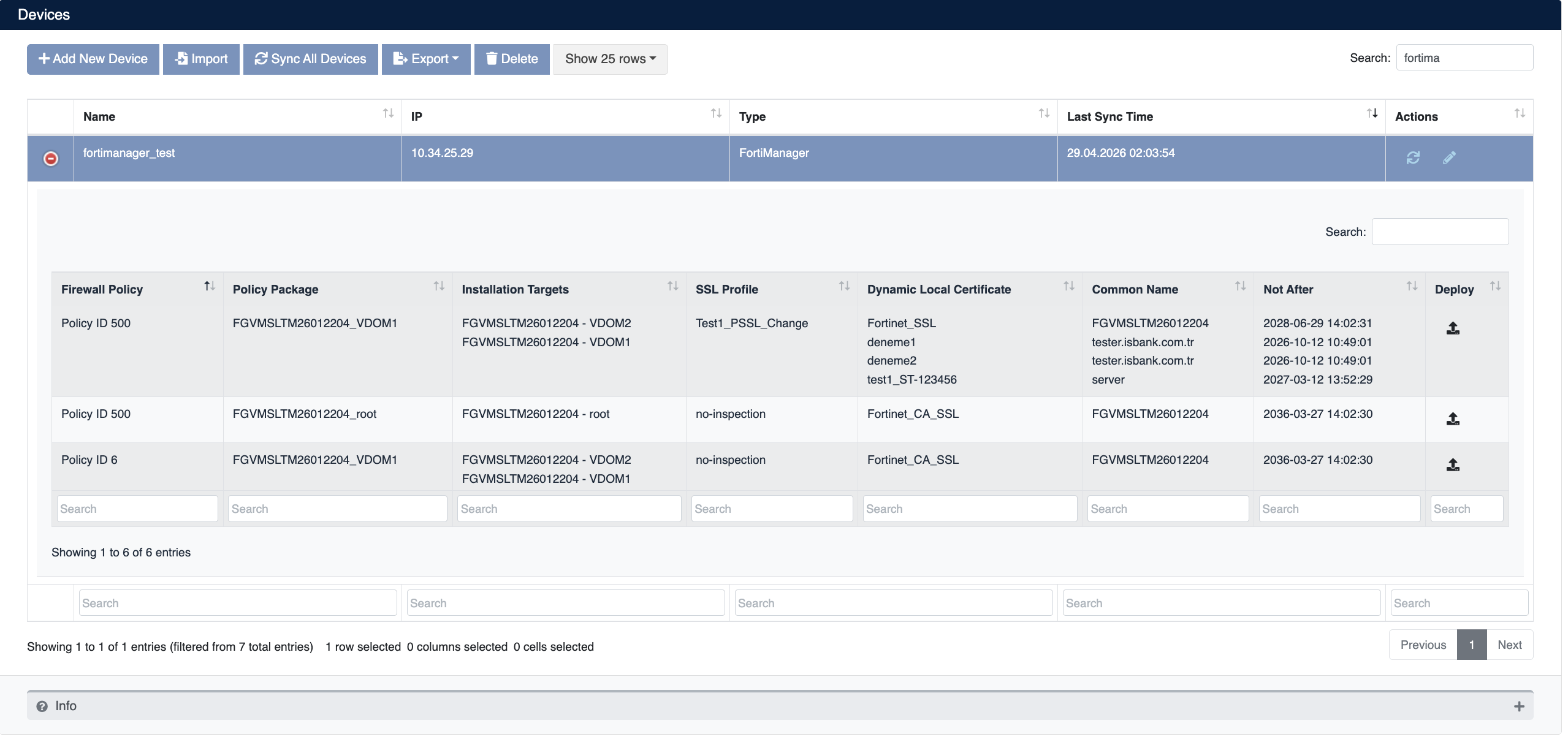This screenshot has height=739, width=1568.
Task: Sort by Not After column
Action: pos(1412,286)
